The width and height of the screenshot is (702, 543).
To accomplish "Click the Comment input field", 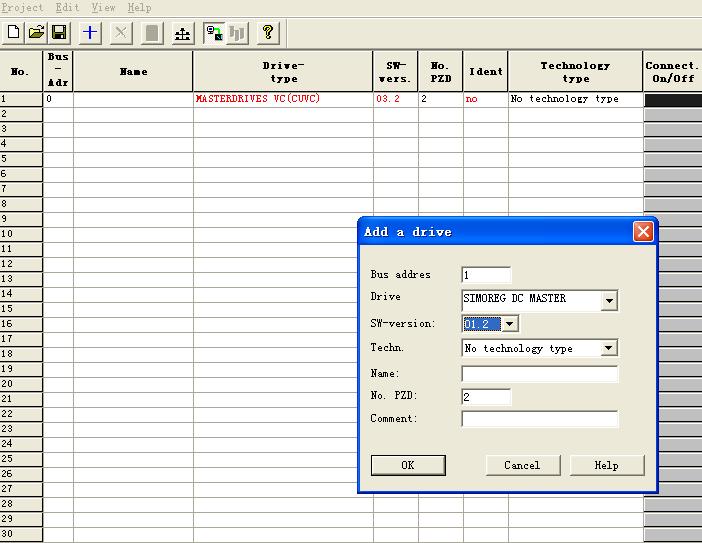I will coord(539,419).
